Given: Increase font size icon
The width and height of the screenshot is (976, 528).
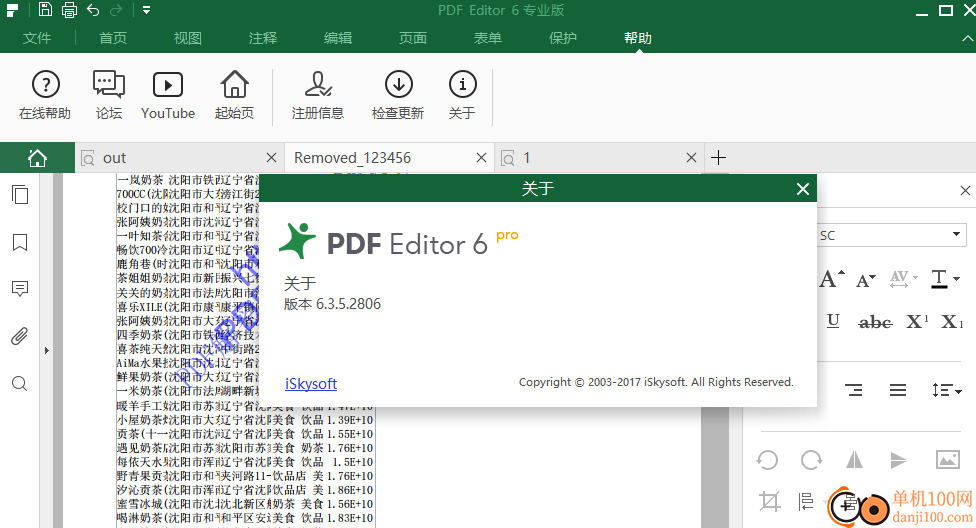Looking at the screenshot, I should (832, 279).
